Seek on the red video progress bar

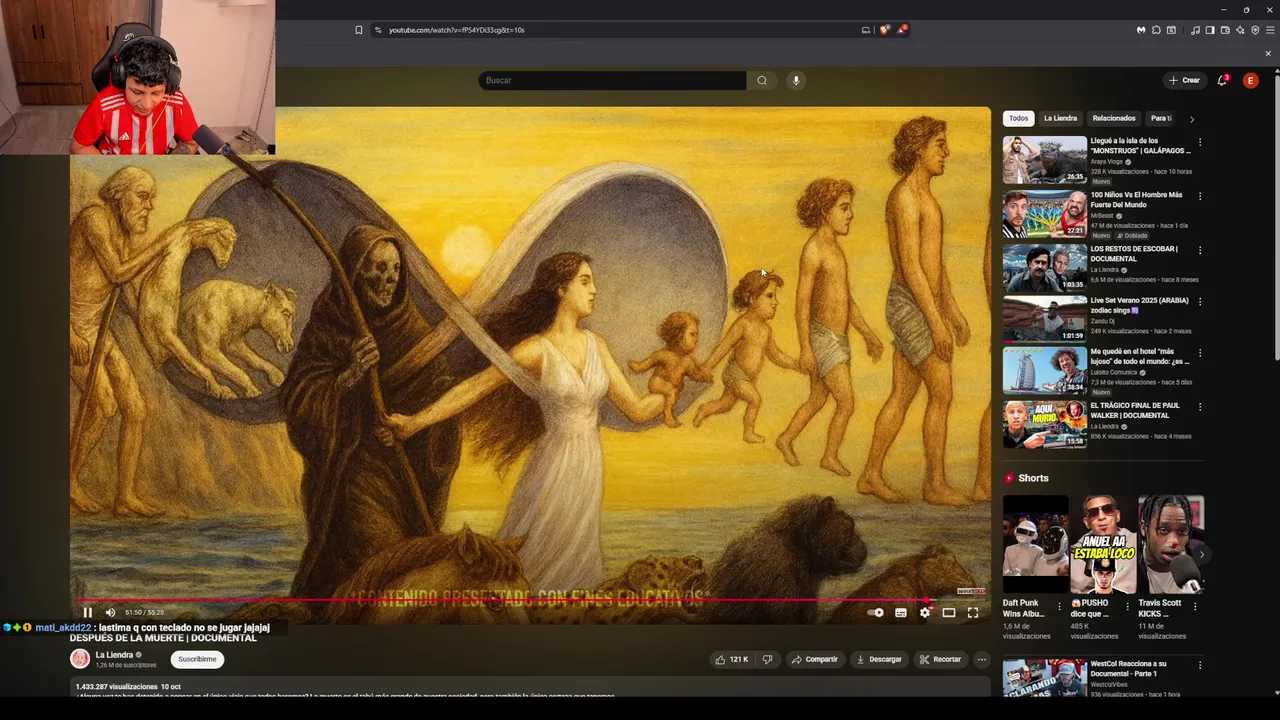tap(530, 601)
